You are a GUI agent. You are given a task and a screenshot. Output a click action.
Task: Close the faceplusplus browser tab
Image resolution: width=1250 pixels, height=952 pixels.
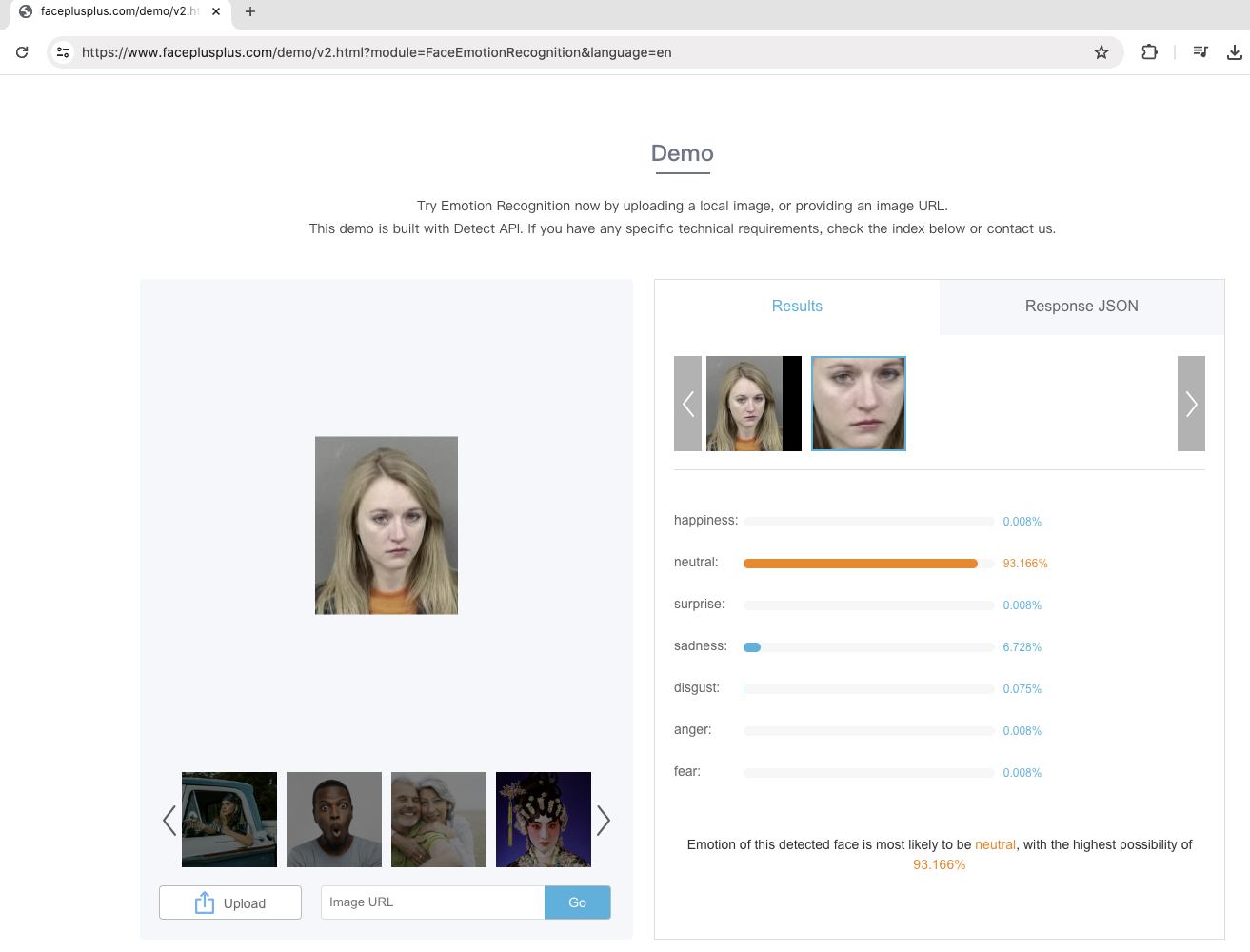pos(216,11)
